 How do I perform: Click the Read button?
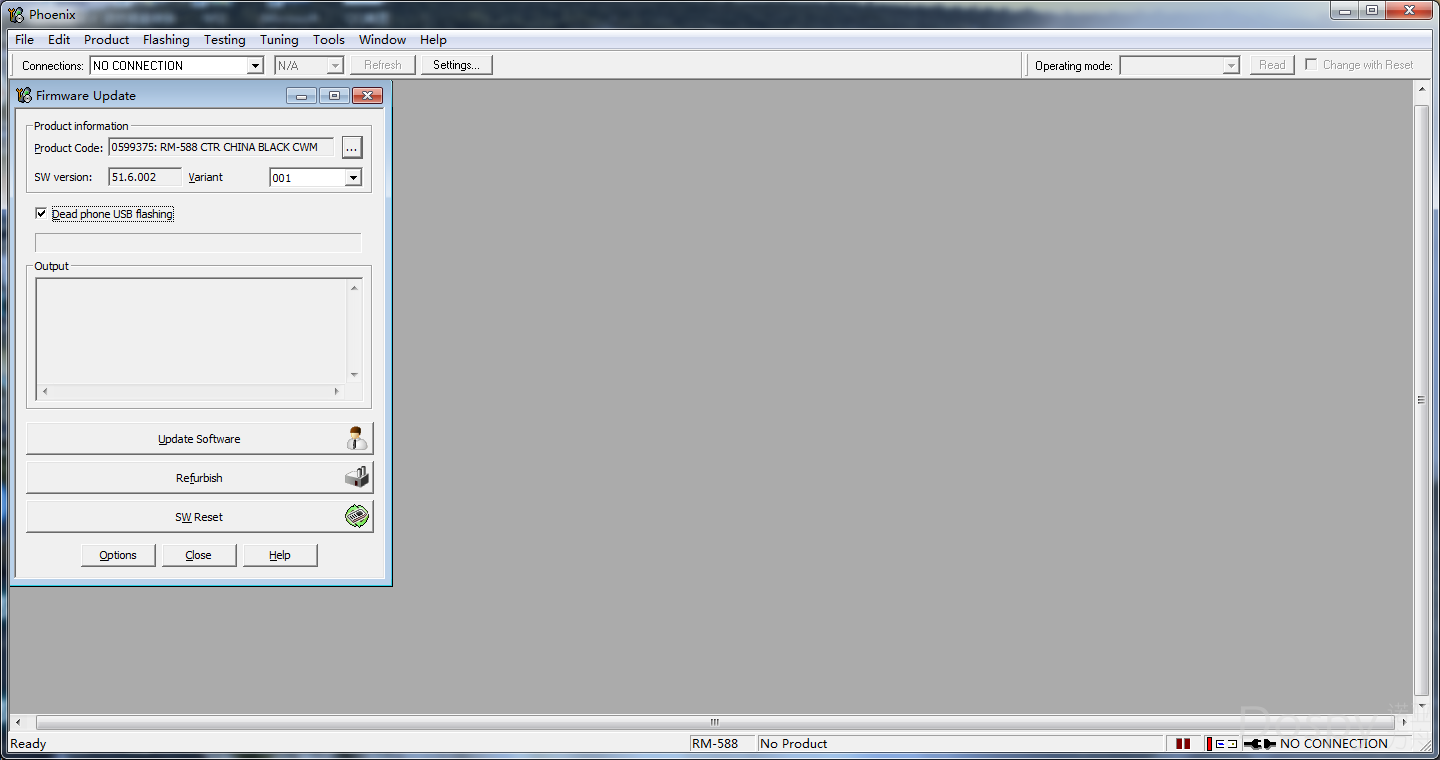1272,65
